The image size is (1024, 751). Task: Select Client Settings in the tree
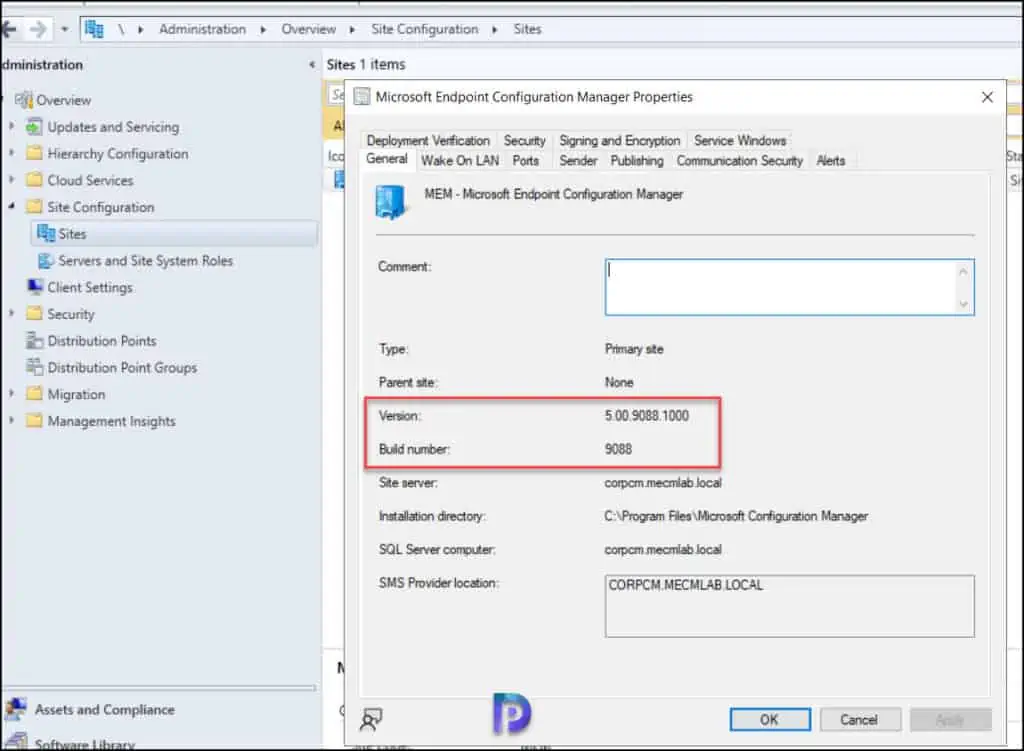89,287
